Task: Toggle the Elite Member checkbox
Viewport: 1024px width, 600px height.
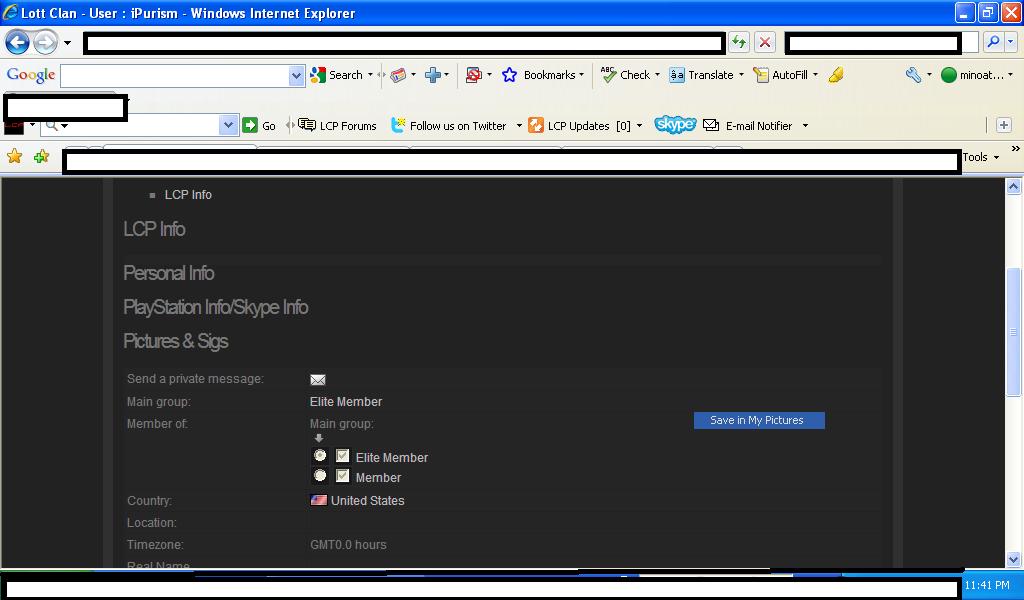Action: (343, 456)
